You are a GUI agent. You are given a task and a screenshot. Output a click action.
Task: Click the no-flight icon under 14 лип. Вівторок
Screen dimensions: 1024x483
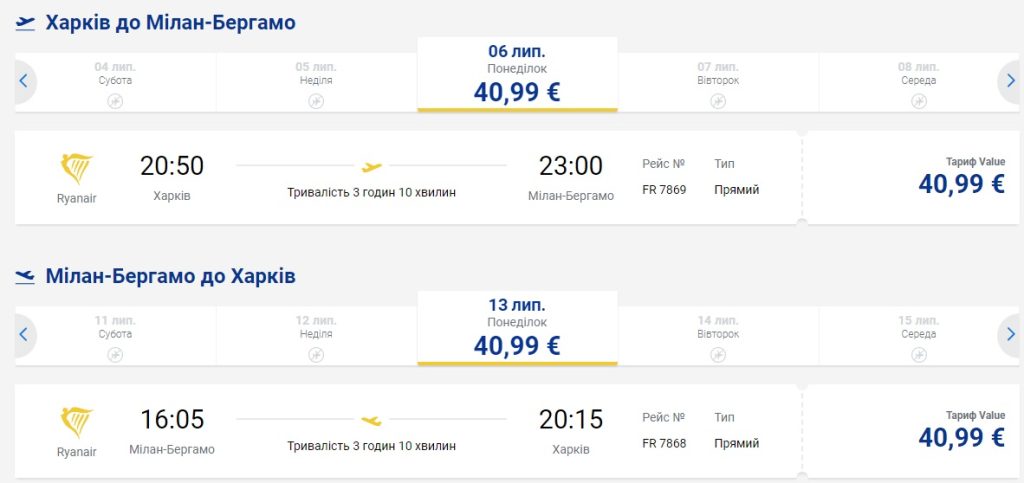(x=718, y=355)
